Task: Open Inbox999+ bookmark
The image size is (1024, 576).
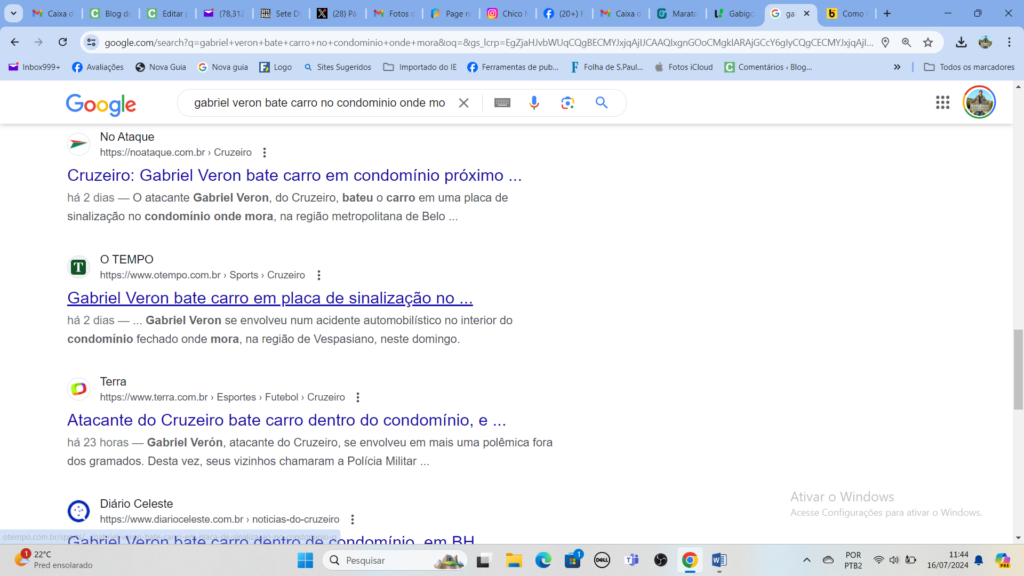Action: (x=34, y=67)
